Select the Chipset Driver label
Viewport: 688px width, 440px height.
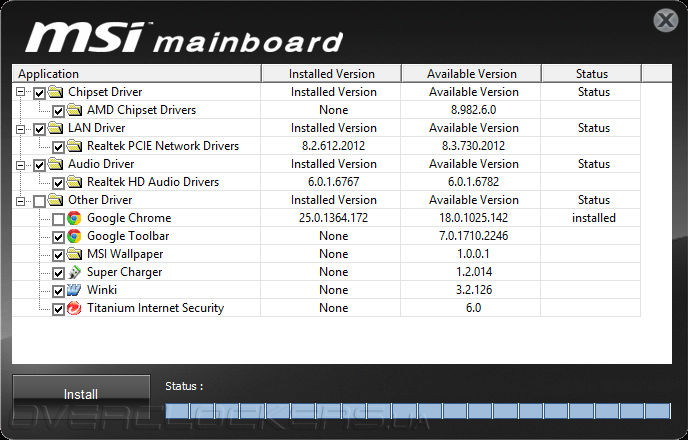pyautogui.click(x=105, y=92)
